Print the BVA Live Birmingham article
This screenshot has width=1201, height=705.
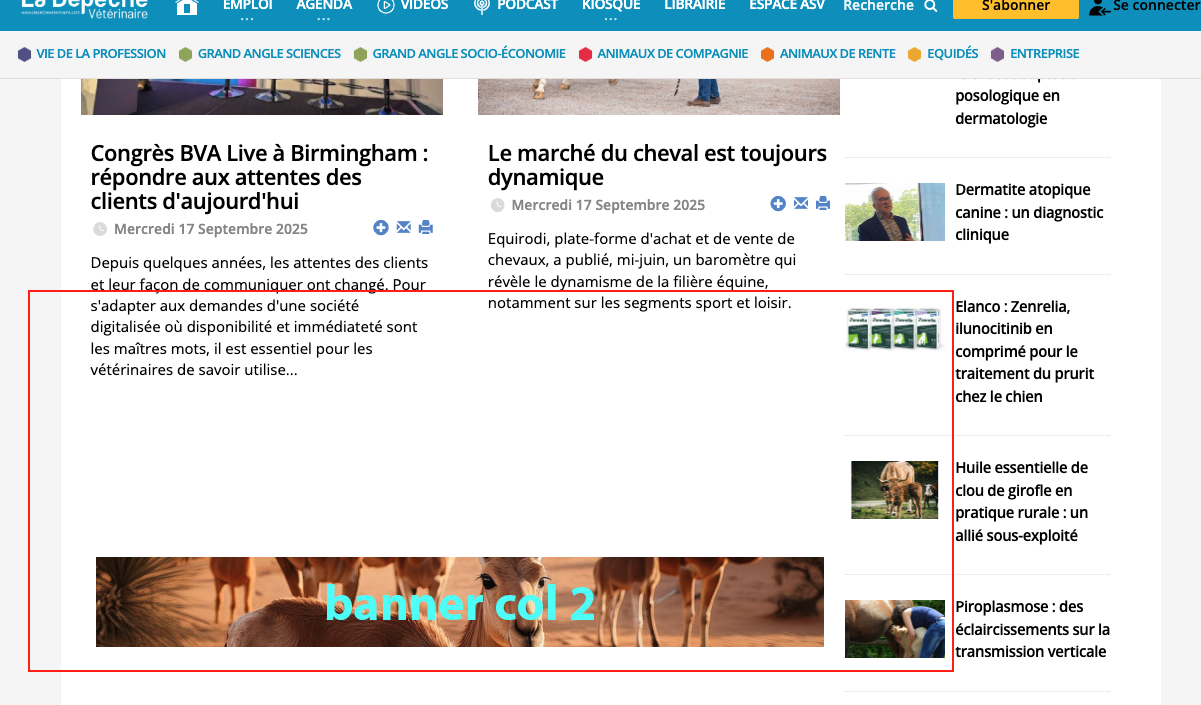pos(425,228)
